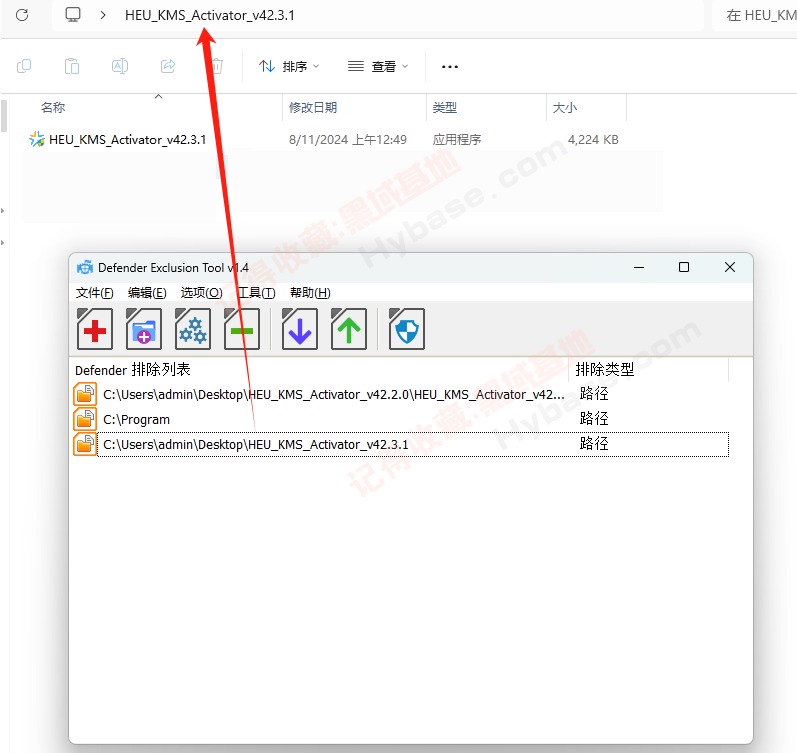Click the Add Folder icon with purple plus

coord(144,329)
